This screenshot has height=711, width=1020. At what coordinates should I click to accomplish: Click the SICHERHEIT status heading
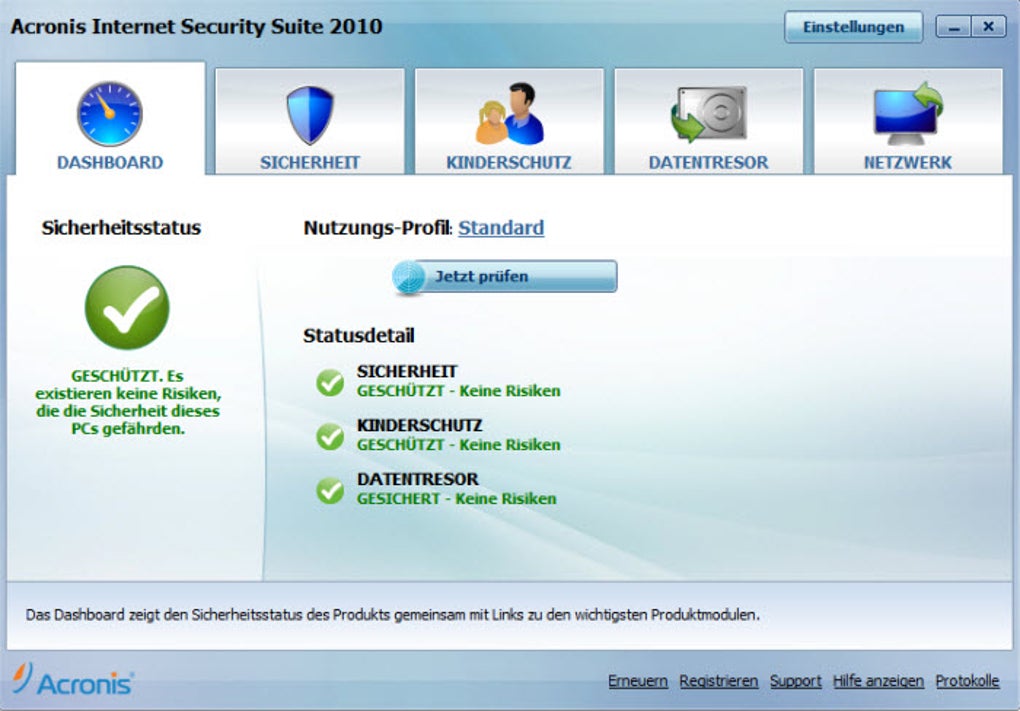click(407, 371)
